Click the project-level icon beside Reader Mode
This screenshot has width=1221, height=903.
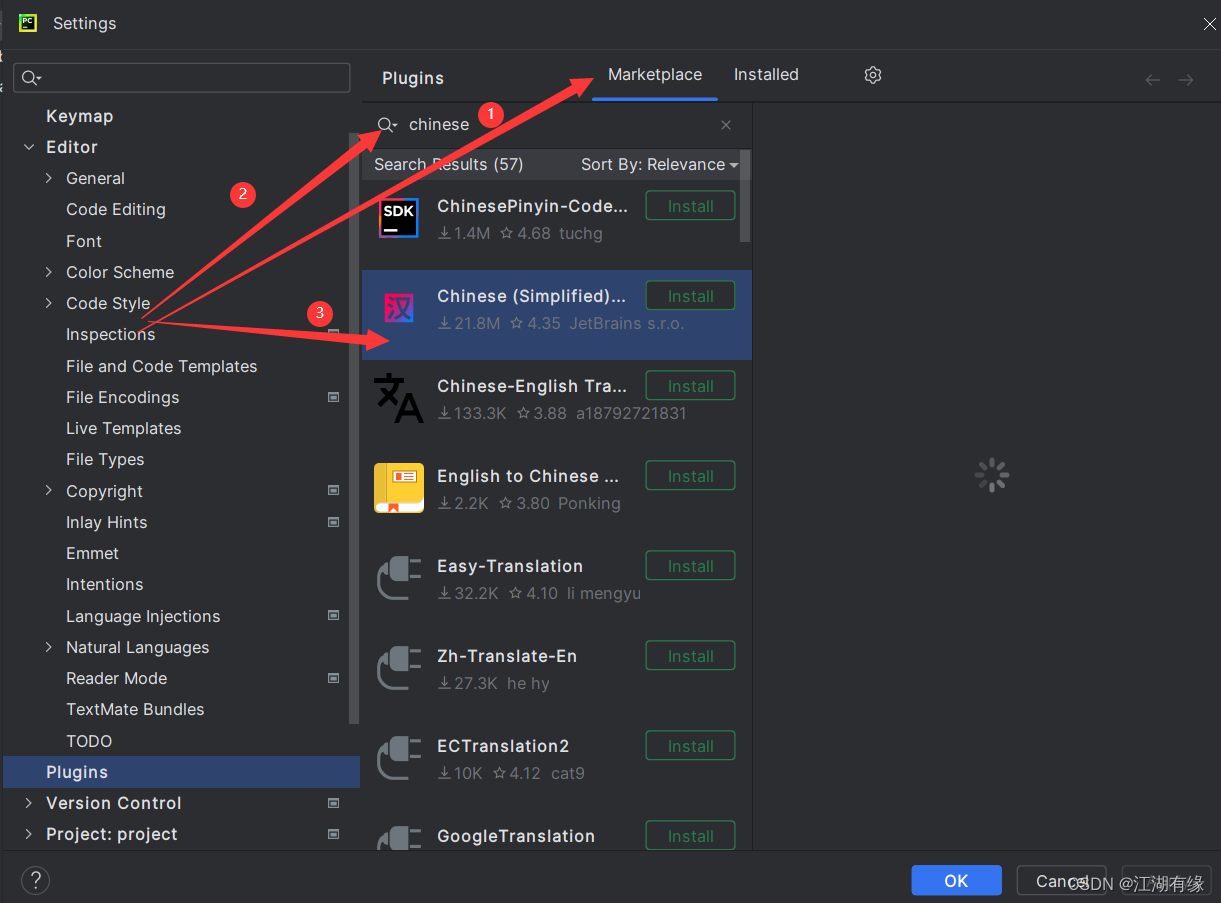[x=334, y=678]
